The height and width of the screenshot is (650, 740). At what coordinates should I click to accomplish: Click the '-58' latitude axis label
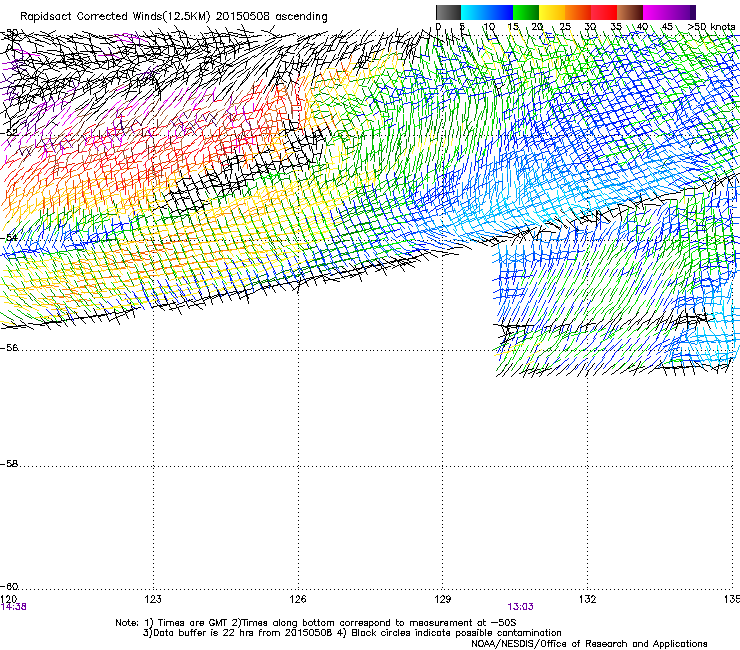9,464
